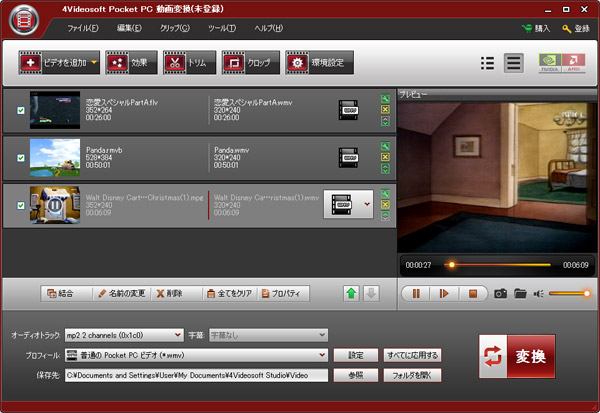Open snapshot folder icon
This screenshot has width=600, height=413.
[x=520, y=294]
